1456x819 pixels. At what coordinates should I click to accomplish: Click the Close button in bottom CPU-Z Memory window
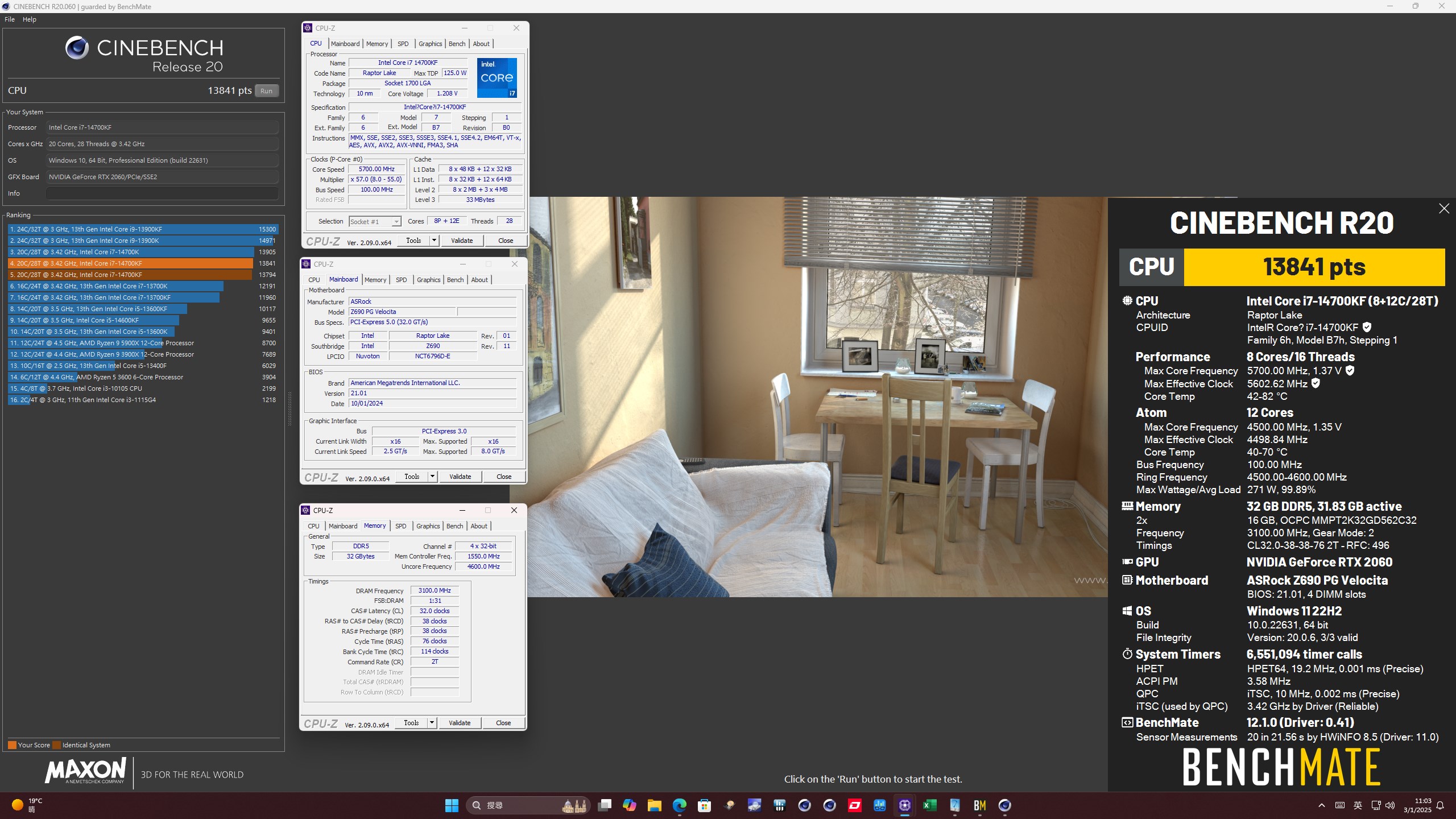[503, 723]
